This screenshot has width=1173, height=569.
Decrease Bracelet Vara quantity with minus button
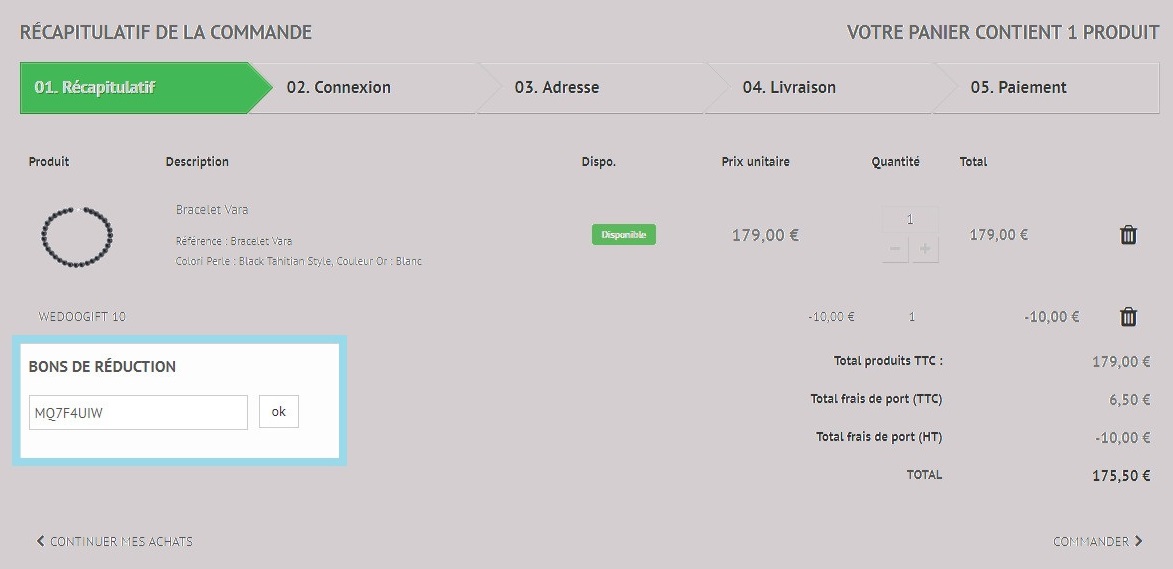(895, 249)
